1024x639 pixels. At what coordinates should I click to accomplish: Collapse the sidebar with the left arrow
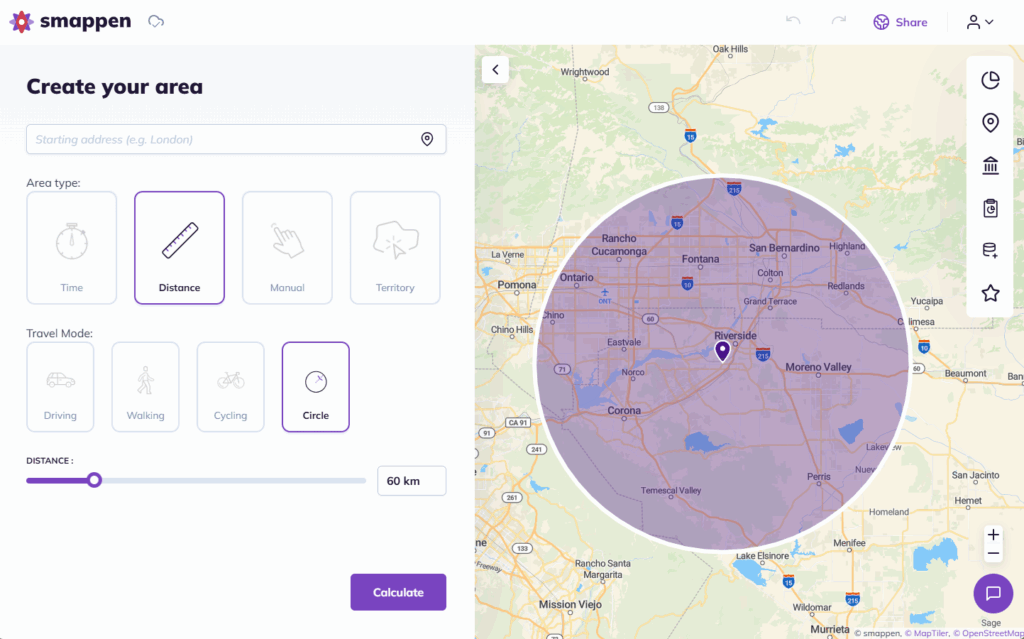click(x=495, y=69)
